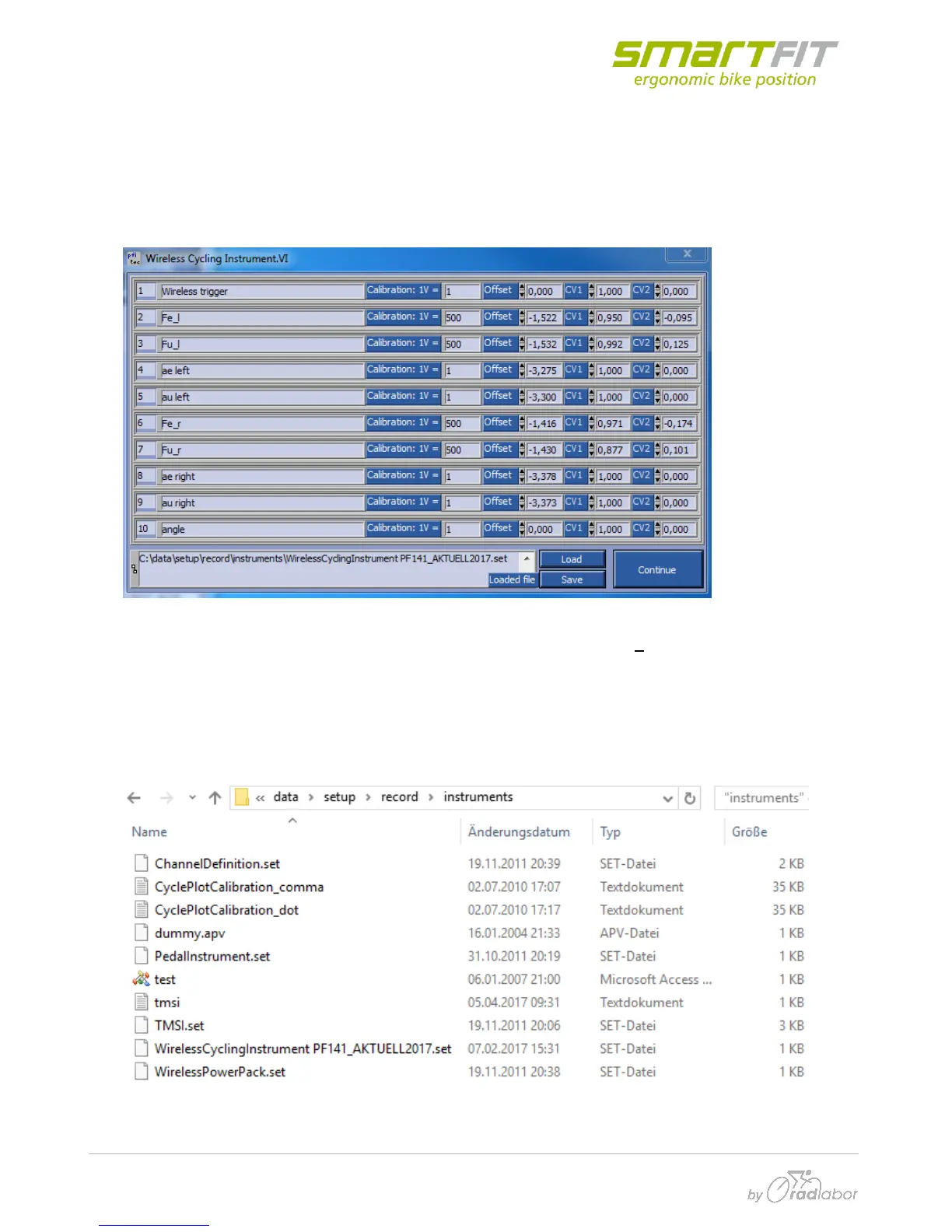Image resolution: width=952 pixels, height=1232 pixels.
Task: Select the CyclePlotCalibration_comma file
Action: [x=239, y=887]
